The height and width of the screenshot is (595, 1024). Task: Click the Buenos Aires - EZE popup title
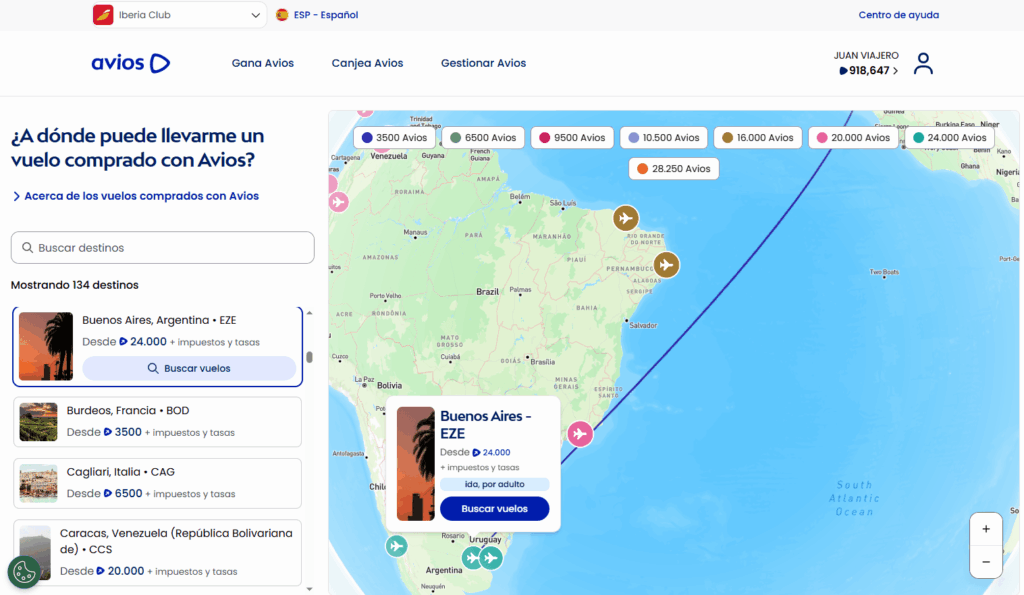[485, 425]
